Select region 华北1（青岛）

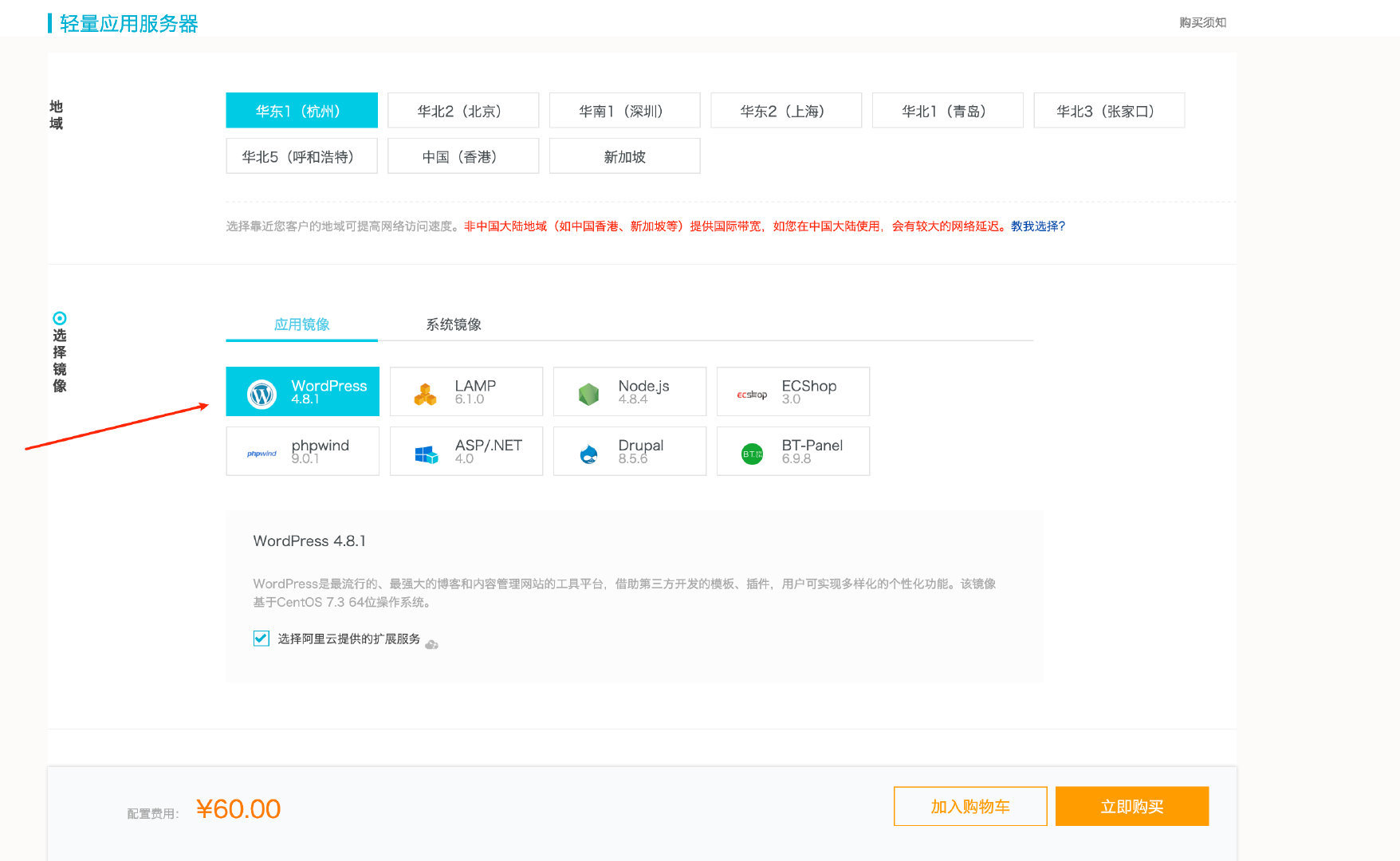(x=947, y=110)
